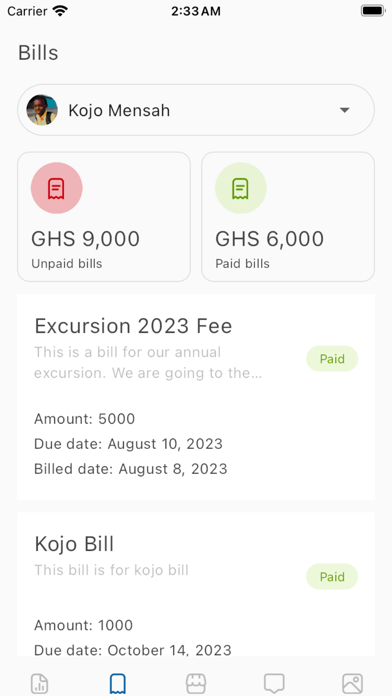Open the store tab icon
Screen dimensions: 392x696
[196, 684]
